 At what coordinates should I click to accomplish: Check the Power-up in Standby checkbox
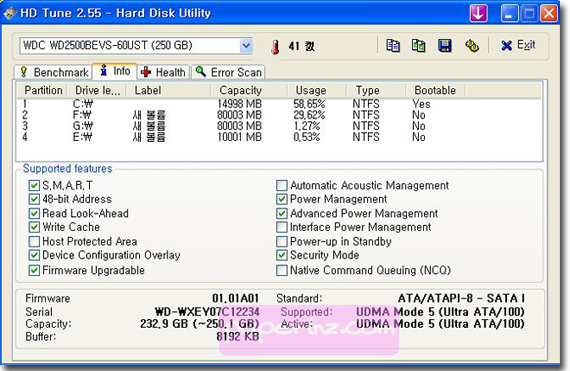tap(282, 241)
